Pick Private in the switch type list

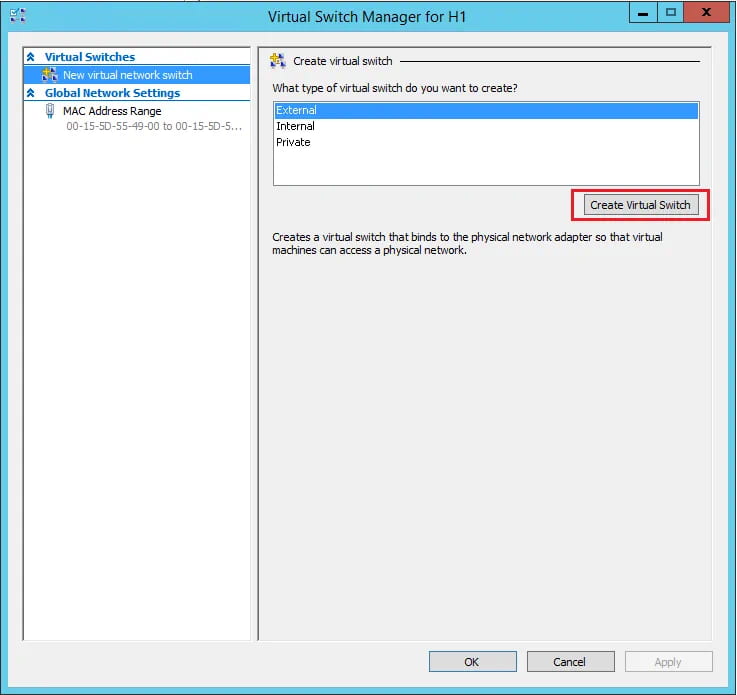[x=293, y=142]
